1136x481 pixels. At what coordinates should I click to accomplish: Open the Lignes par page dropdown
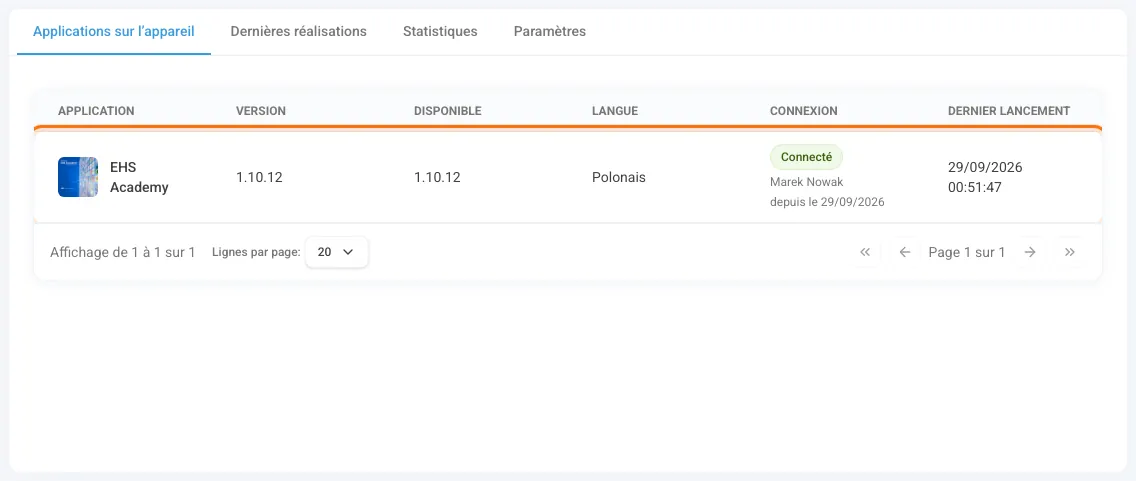pos(337,252)
